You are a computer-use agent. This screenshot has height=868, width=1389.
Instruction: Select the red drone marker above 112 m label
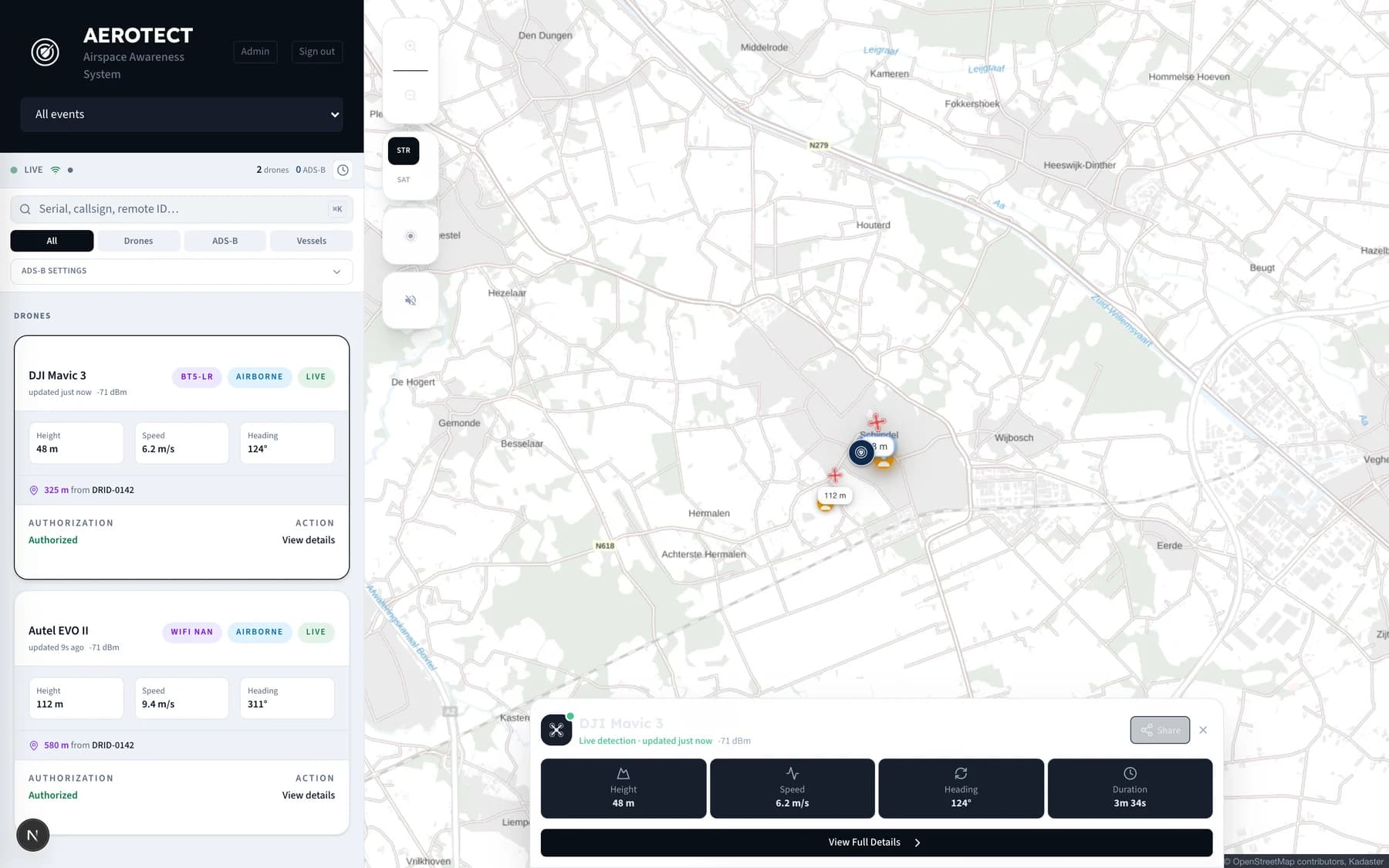coord(834,475)
